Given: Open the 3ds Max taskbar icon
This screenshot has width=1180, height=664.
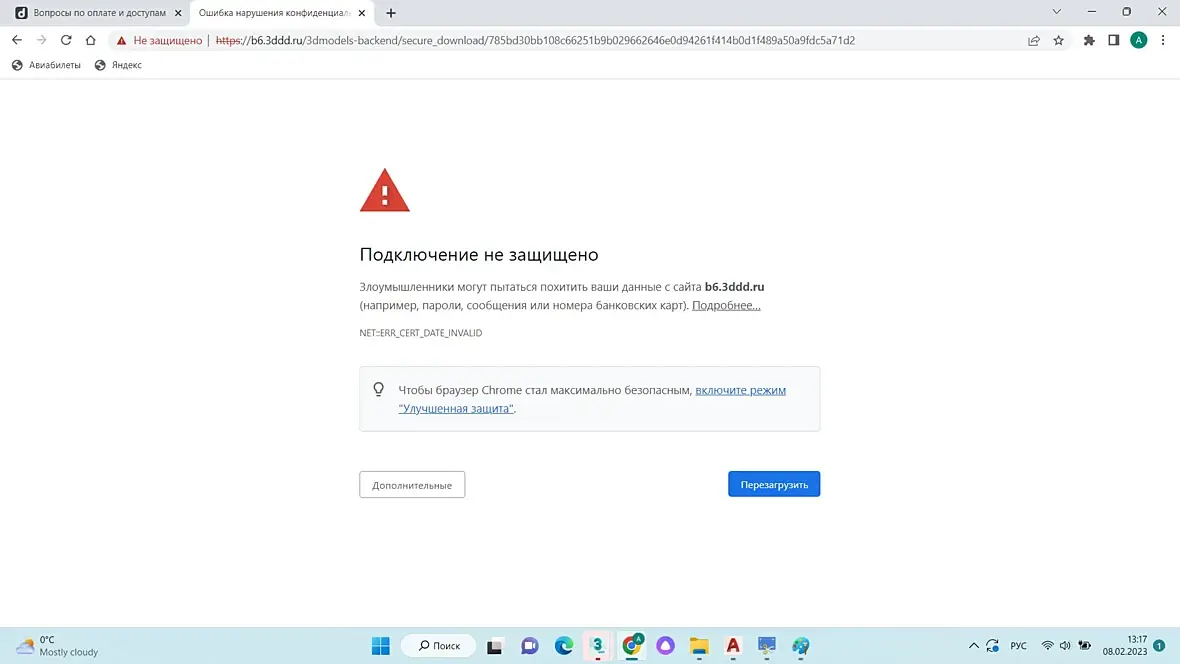Looking at the screenshot, I should click(598, 646).
